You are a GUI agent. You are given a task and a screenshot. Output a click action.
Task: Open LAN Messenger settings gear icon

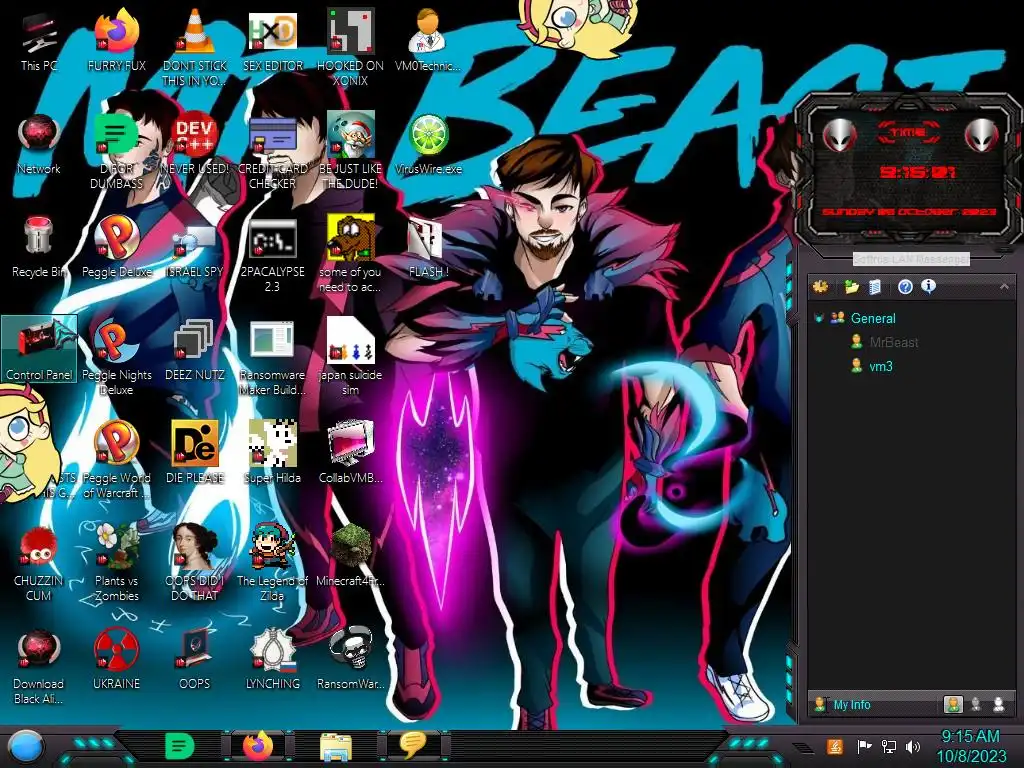coord(820,286)
